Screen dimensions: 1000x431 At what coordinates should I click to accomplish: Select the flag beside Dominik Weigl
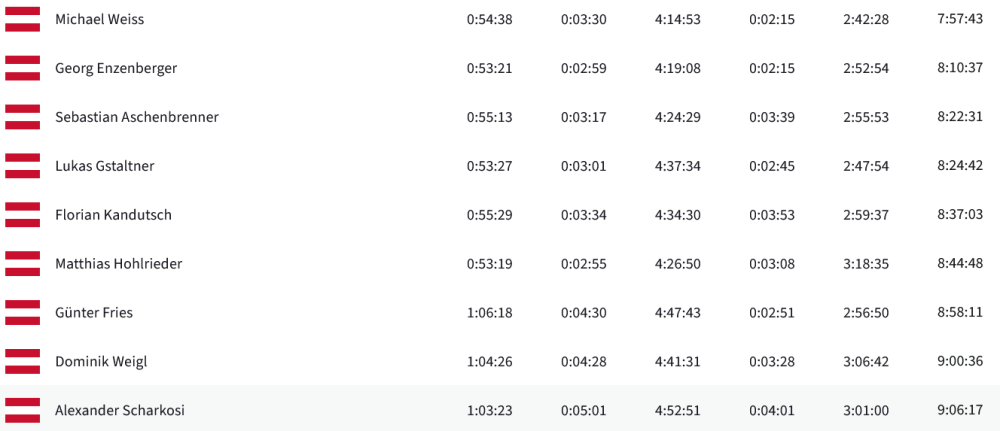click(22, 362)
